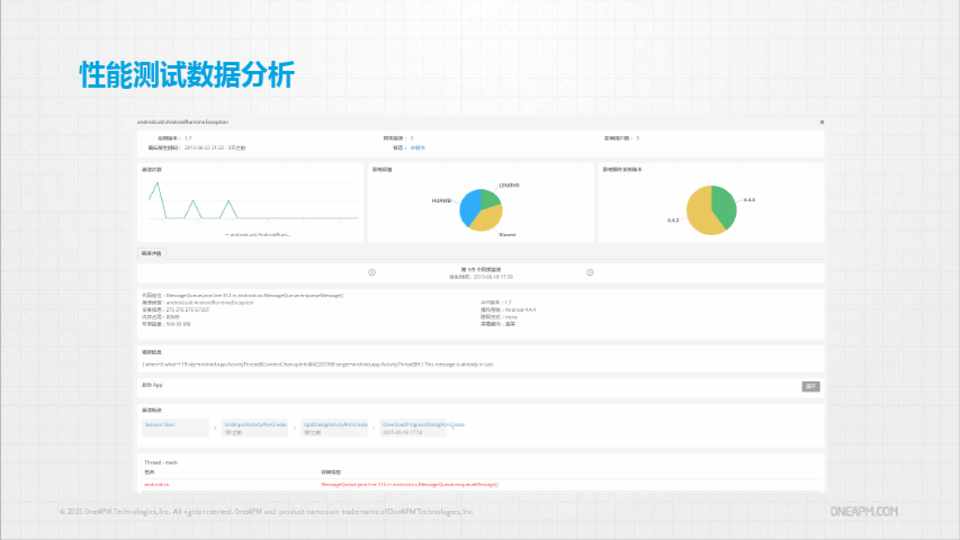Go to the previous crash record arrow
The height and width of the screenshot is (540, 960).
372,272
